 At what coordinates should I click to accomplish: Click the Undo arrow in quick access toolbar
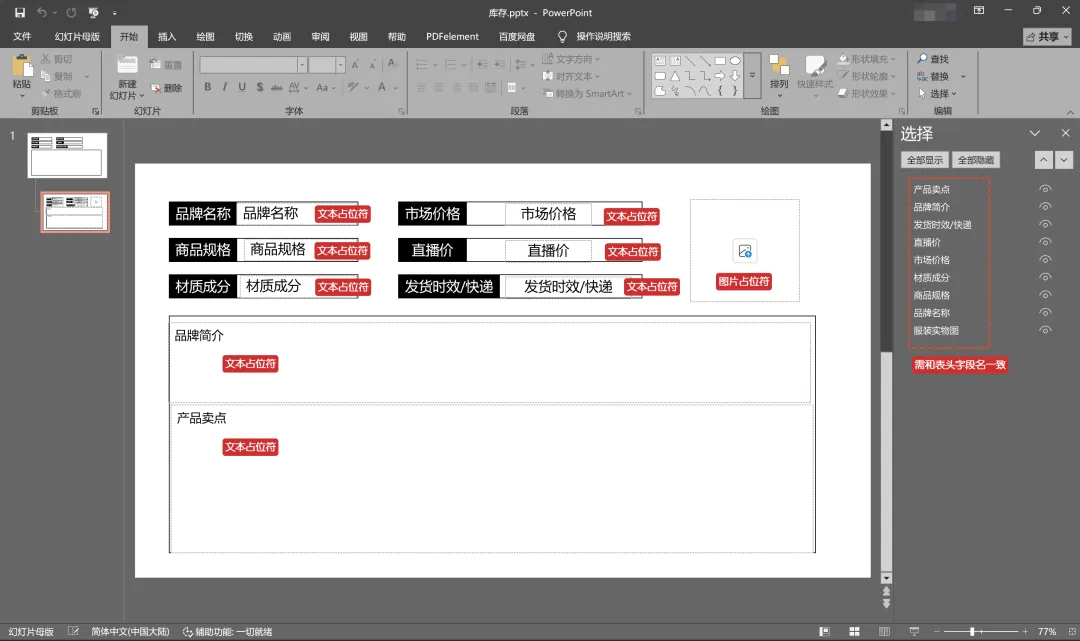pos(41,12)
